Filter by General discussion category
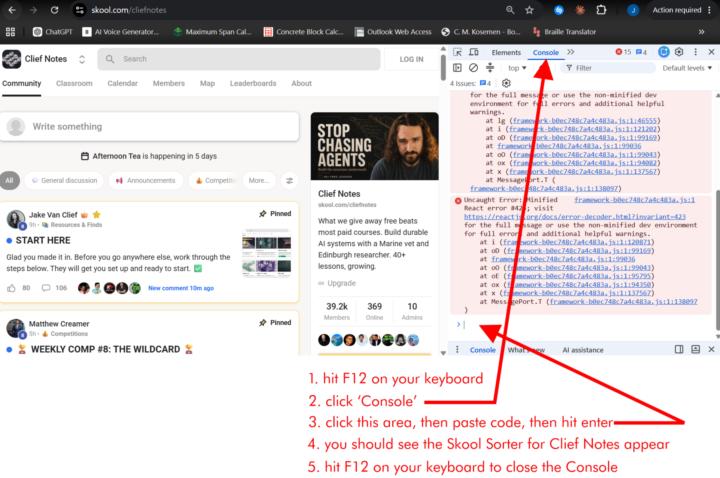This screenshot has height=478, width=720. (x=64, y=180)
